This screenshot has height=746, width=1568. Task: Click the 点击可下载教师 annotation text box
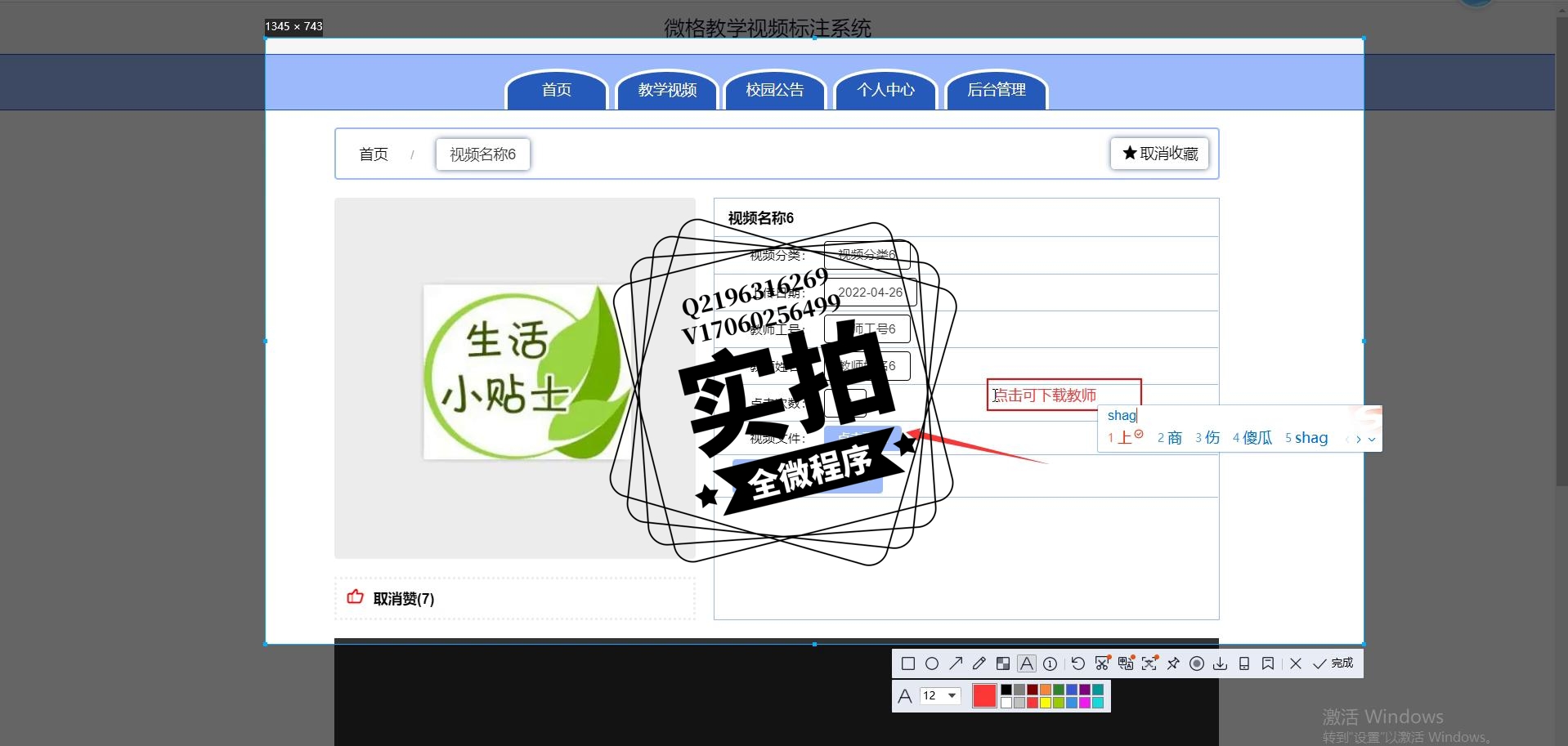(x=1064, y=395)
